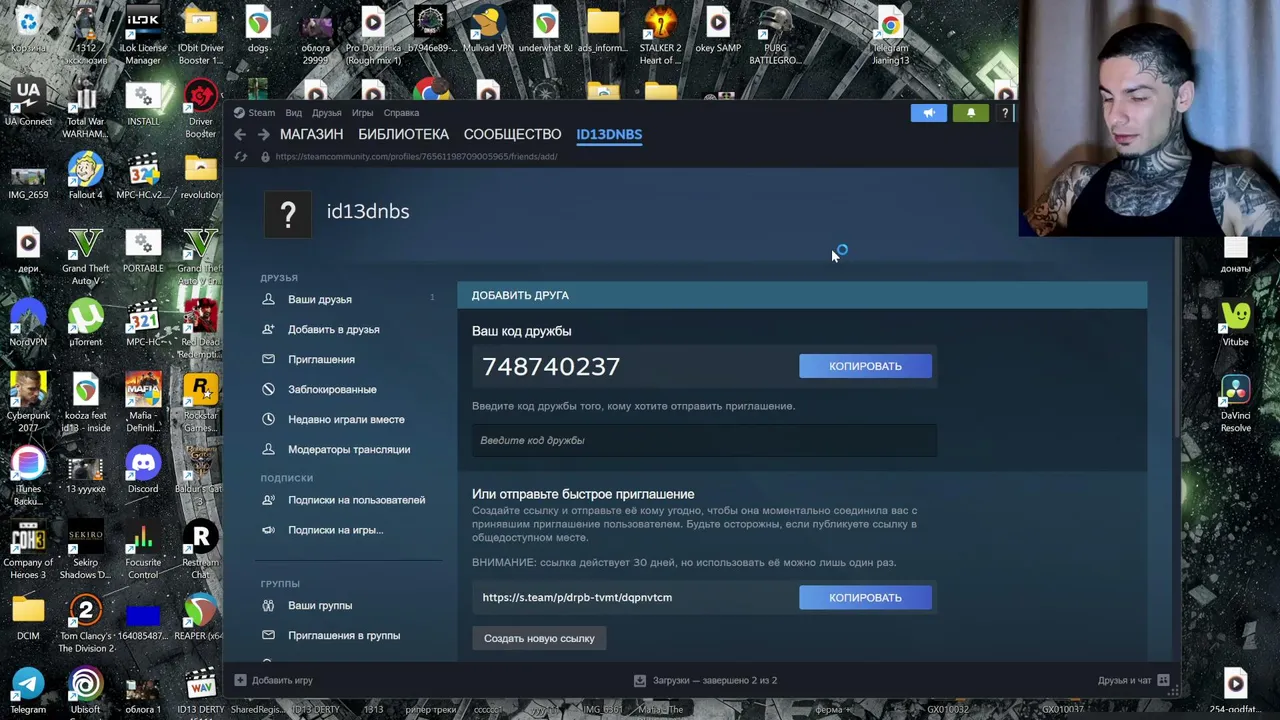
Task: Copy the quick invite s.team link
Action: click(x=865, y=597)
